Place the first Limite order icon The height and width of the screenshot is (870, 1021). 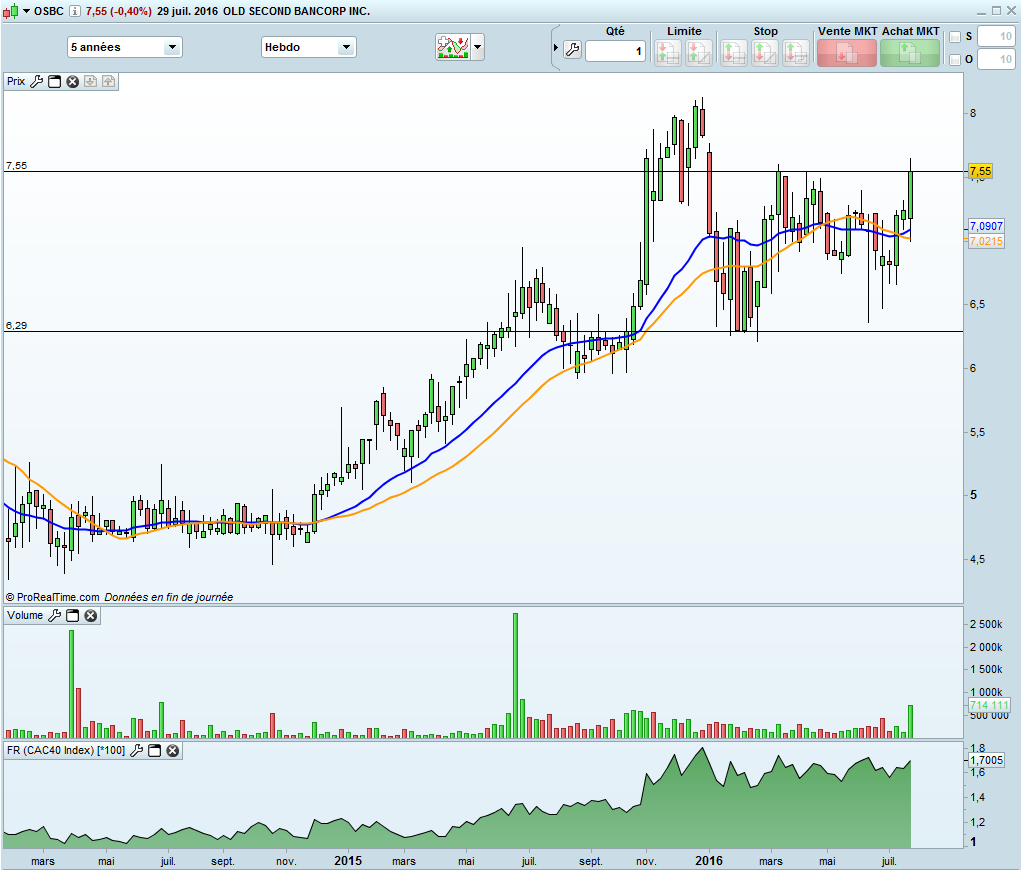[x=667, y=53]
